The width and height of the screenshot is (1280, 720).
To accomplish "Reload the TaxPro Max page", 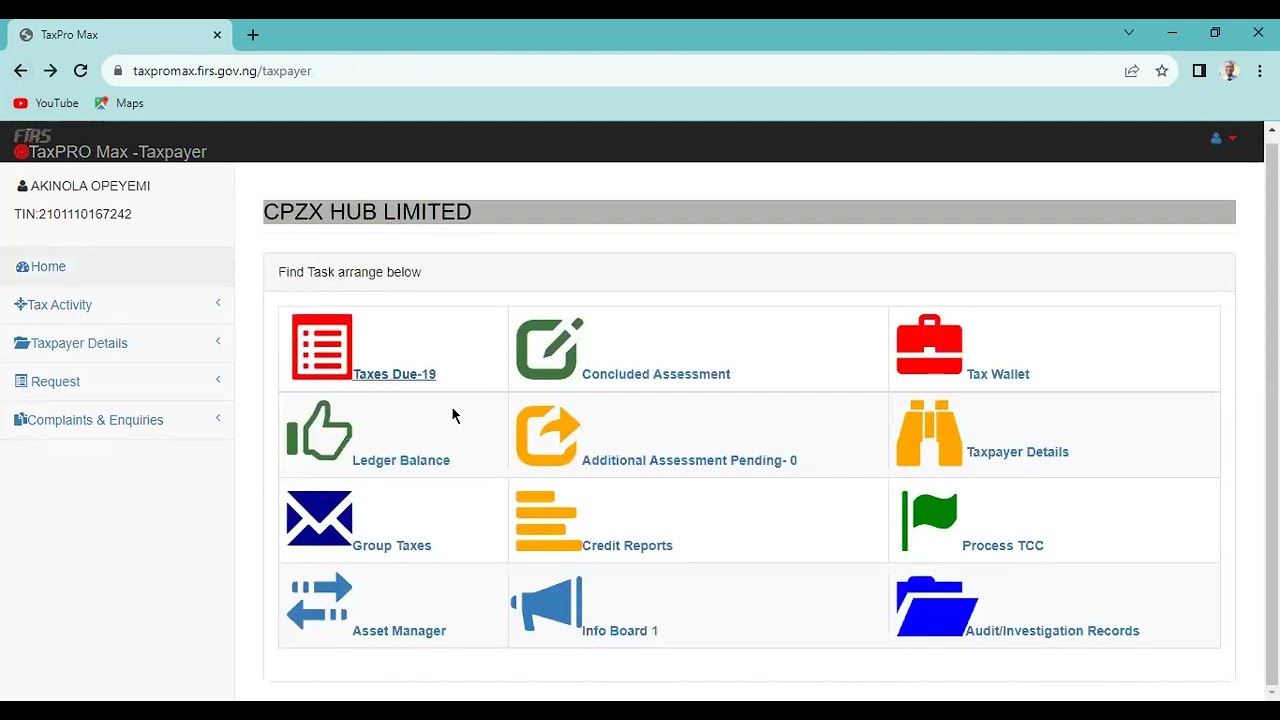I will [81, 71].
